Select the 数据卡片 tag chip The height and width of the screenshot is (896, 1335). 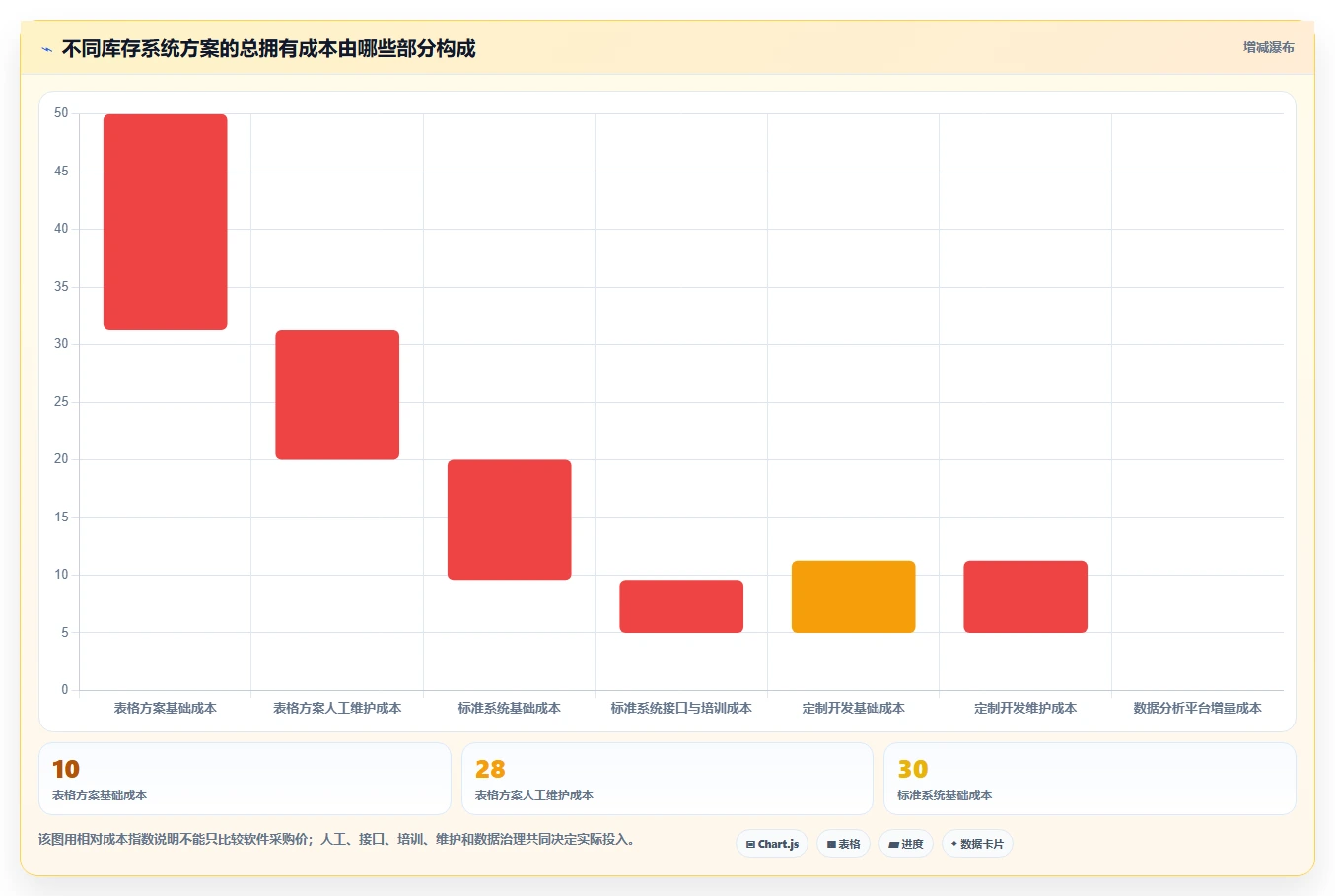pos(977,844)
